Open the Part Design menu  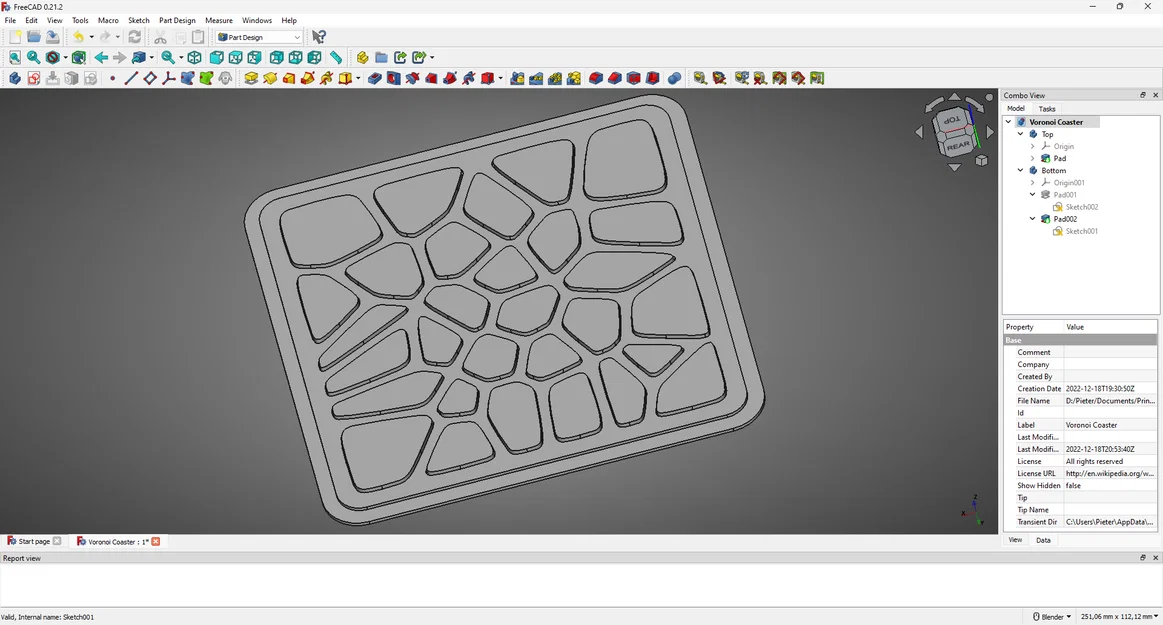point(177,20)
